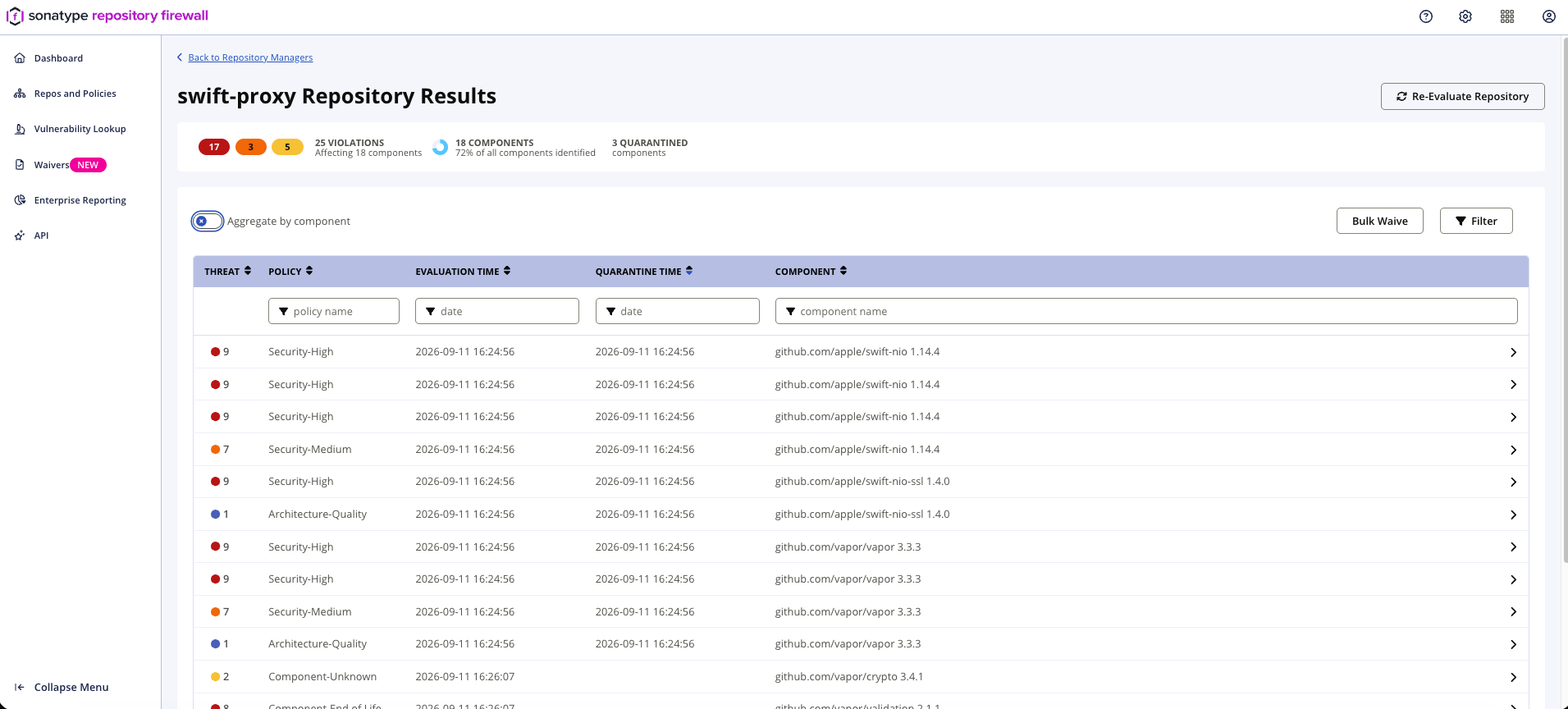Focus the Quarantine Time date filter

coord(678,311)
